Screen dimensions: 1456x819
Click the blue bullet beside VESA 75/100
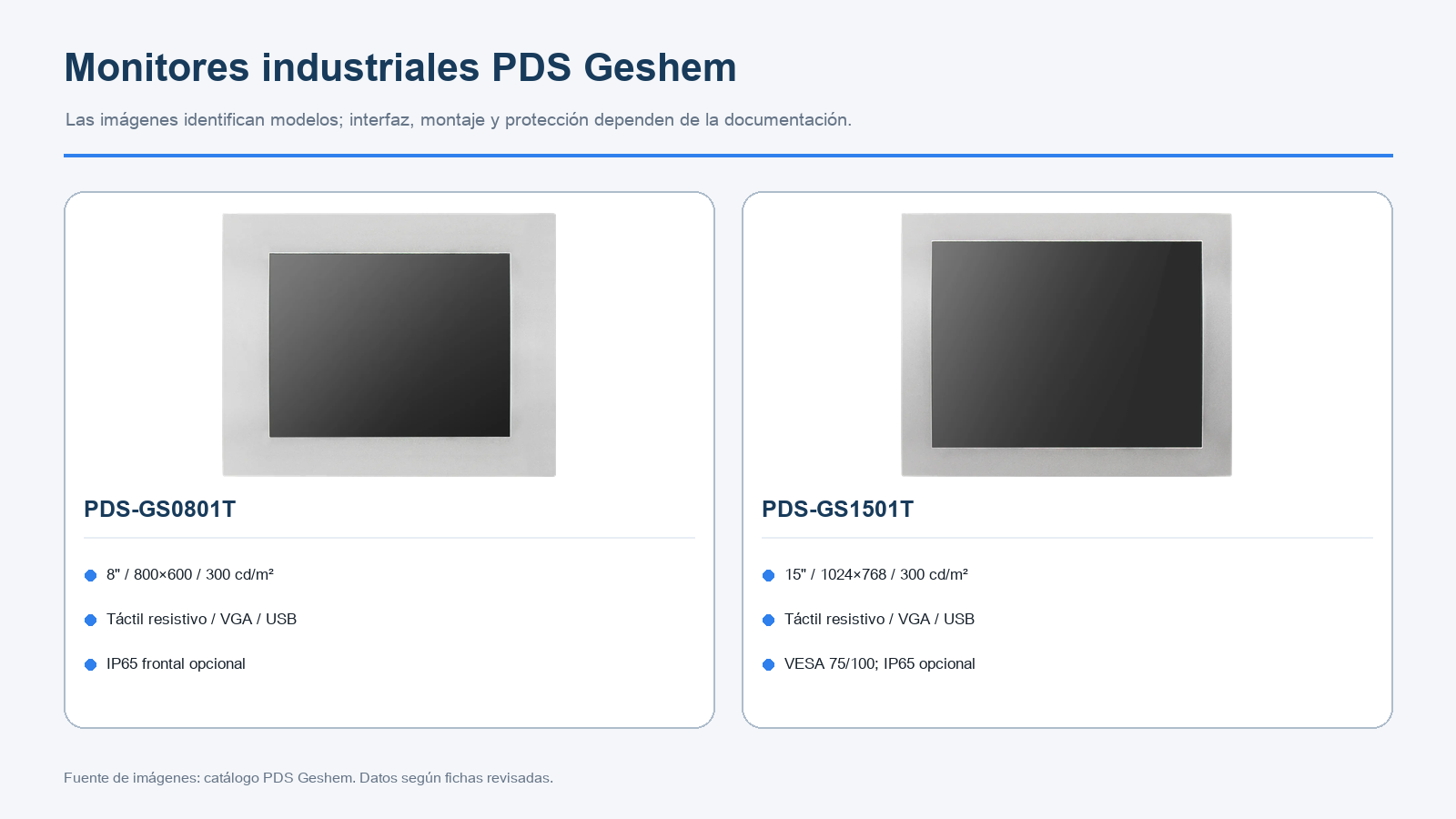pos(768,664)
